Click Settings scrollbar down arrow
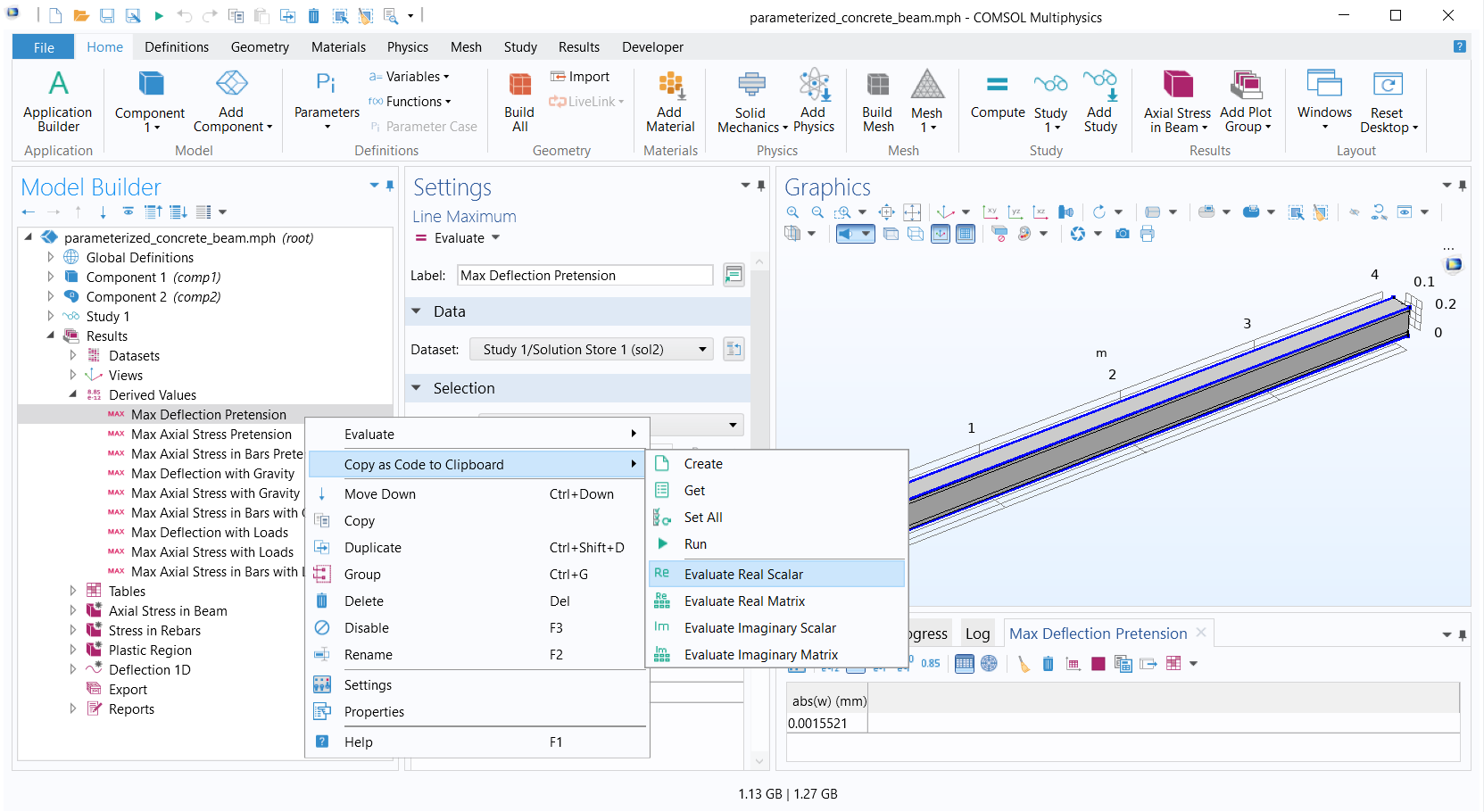 (759, 761)
